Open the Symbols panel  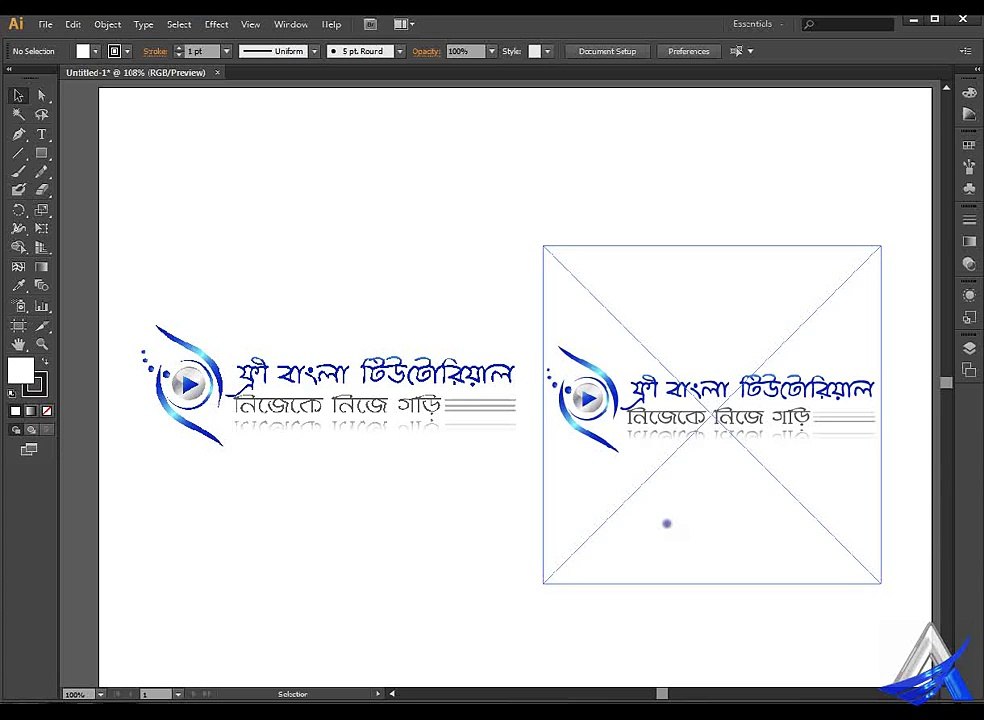click(x=969, y=188)
